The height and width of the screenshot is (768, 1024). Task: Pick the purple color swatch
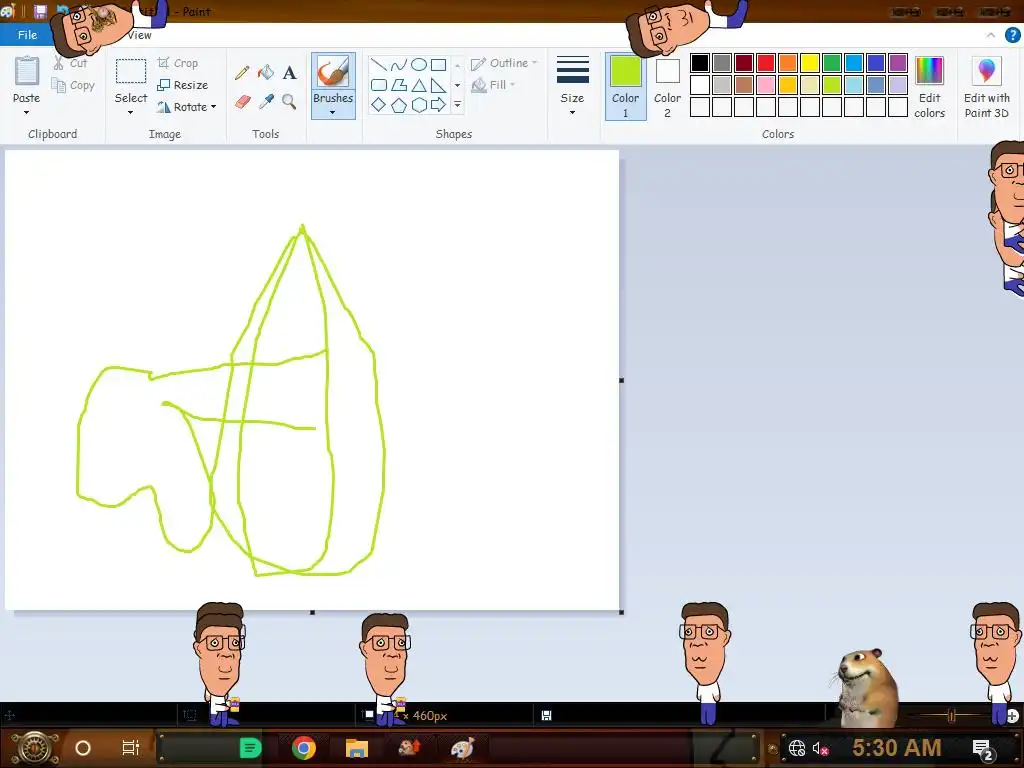tap(898, 63)
